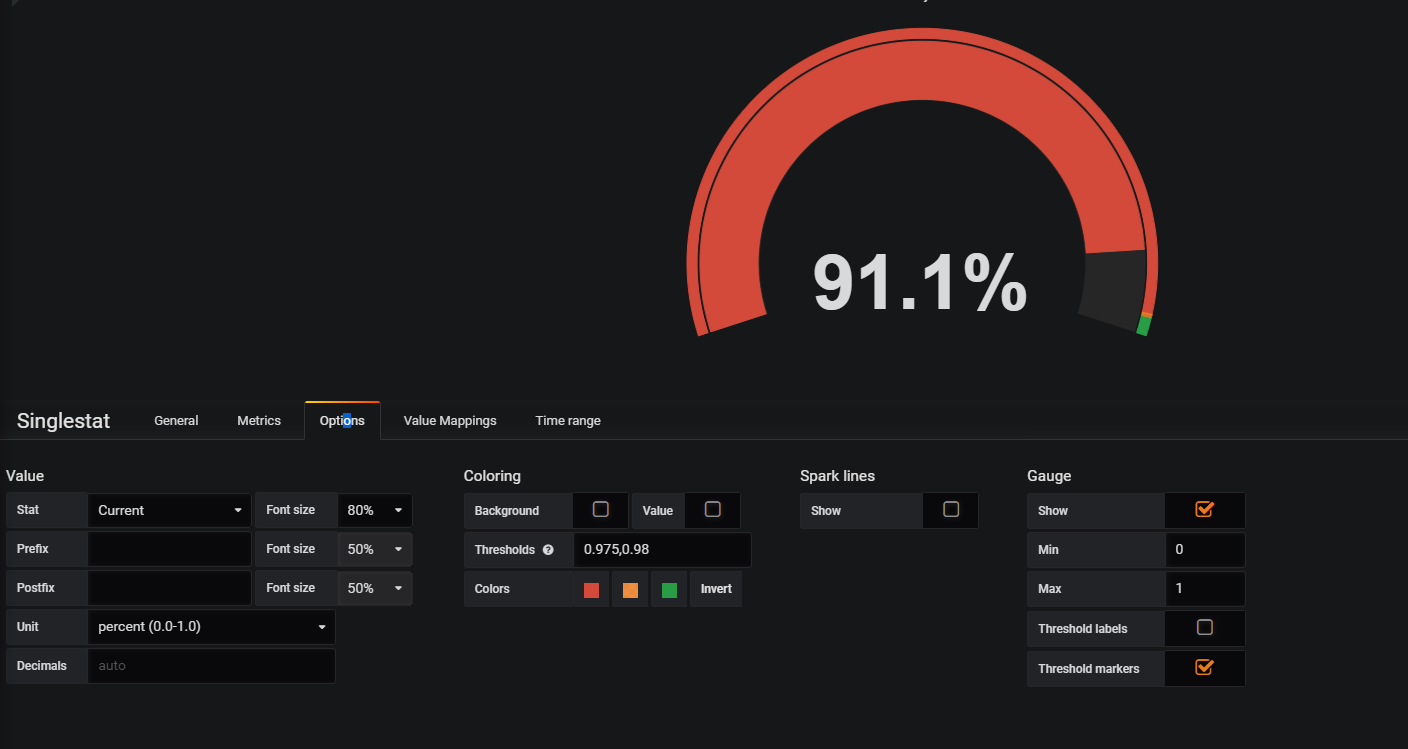The height and width of the screenshot is (749, 1408).
Task: Enable the Value coloring checkbox
Action: (x=712, y=509)
